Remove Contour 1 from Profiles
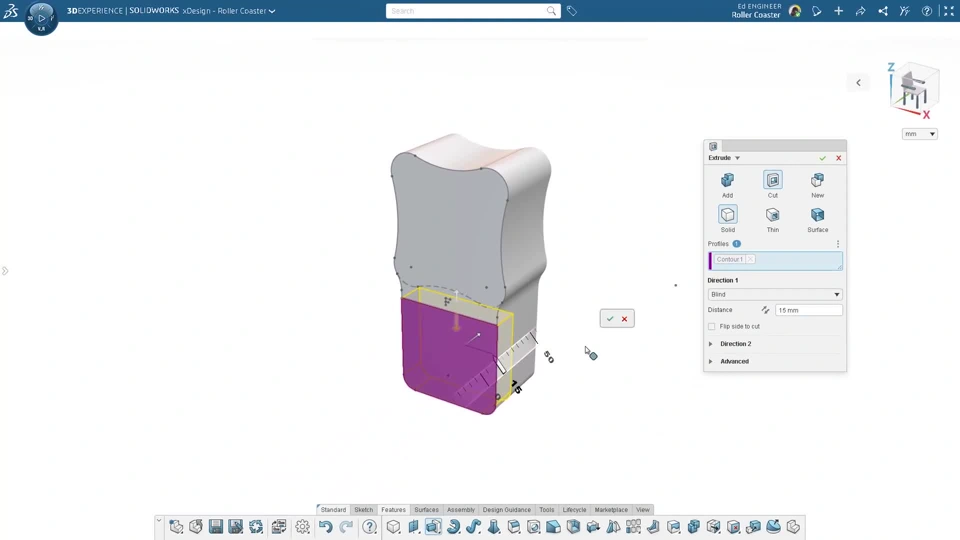This screenshot has width=960, height=540. (750, 259)
